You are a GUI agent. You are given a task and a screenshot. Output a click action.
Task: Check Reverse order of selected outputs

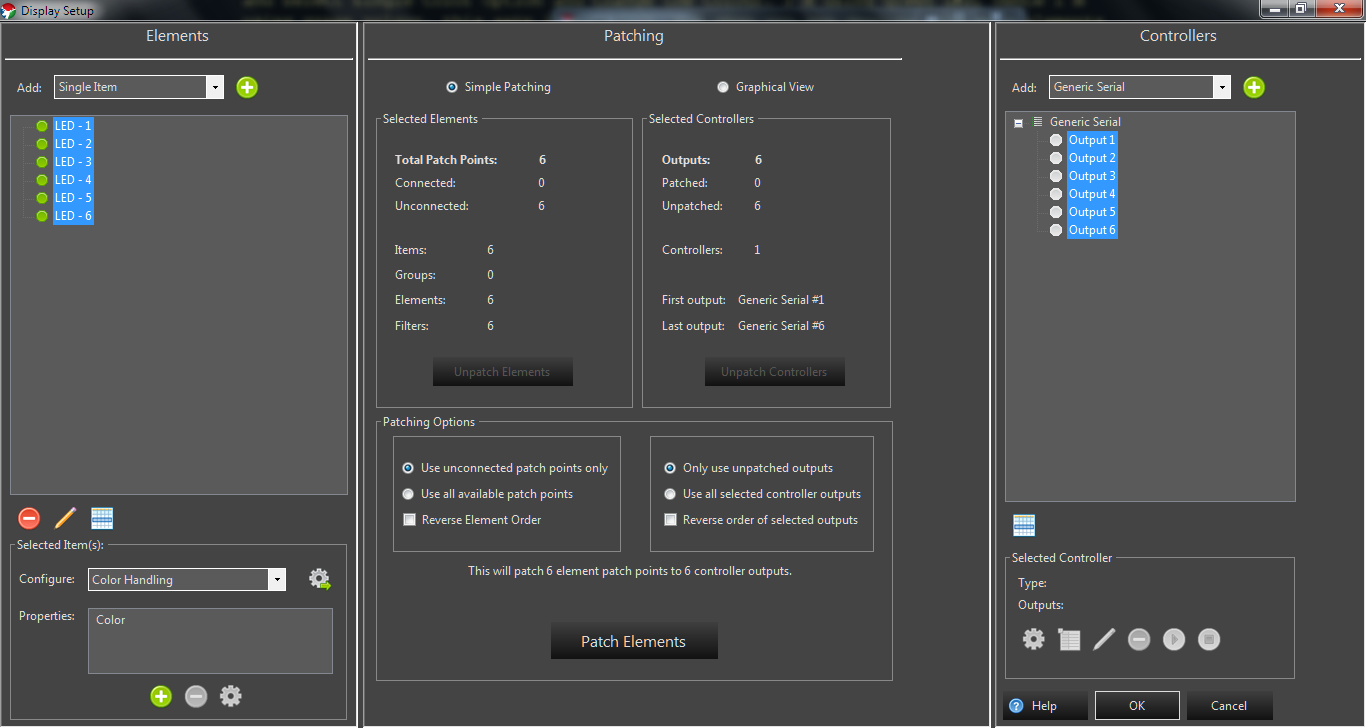coord(670,520)
